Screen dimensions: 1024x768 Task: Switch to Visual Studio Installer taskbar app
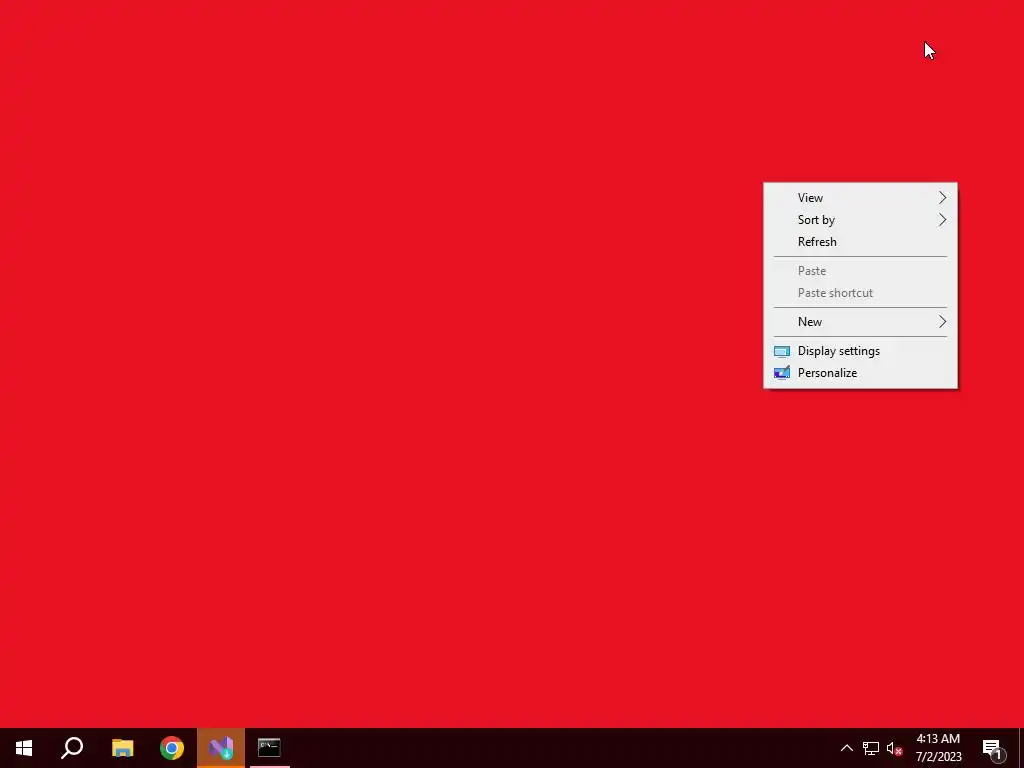click(x=221, y=748)
